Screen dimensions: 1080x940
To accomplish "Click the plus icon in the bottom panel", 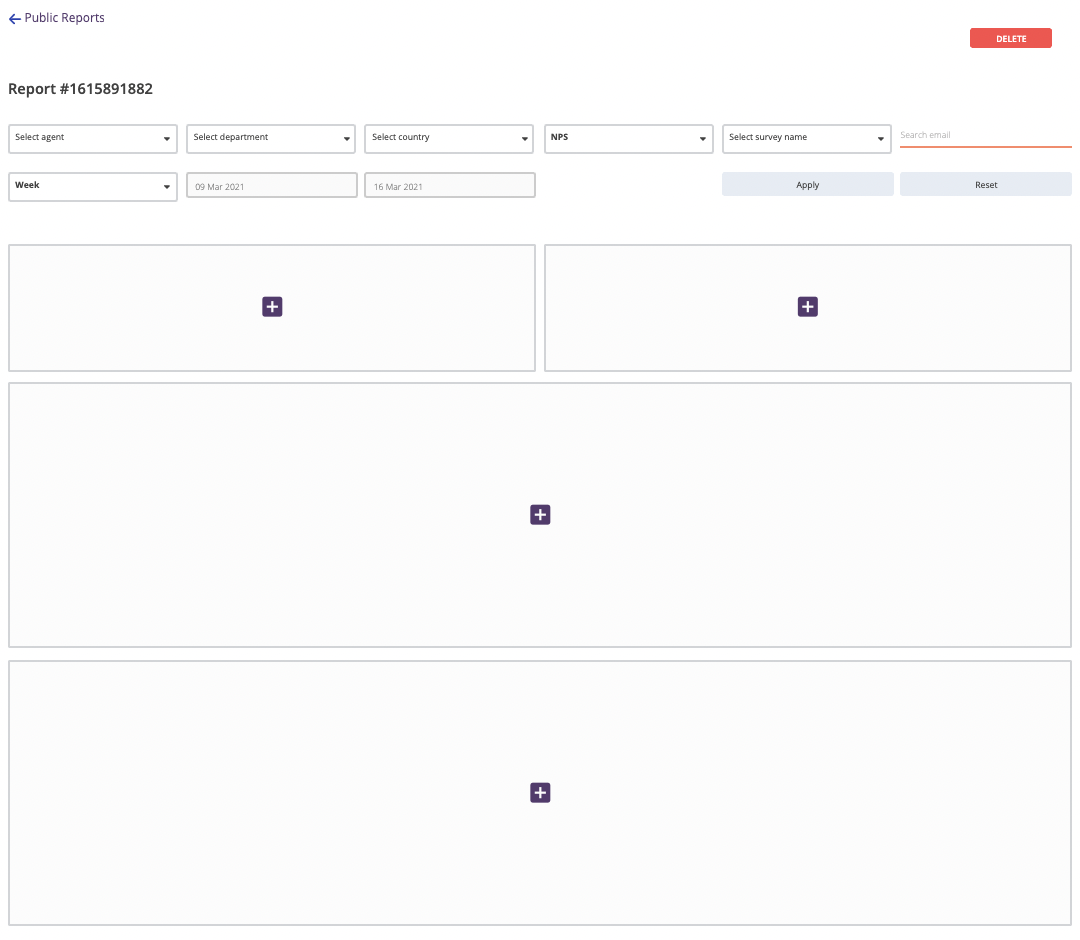I will pos(540,793).
